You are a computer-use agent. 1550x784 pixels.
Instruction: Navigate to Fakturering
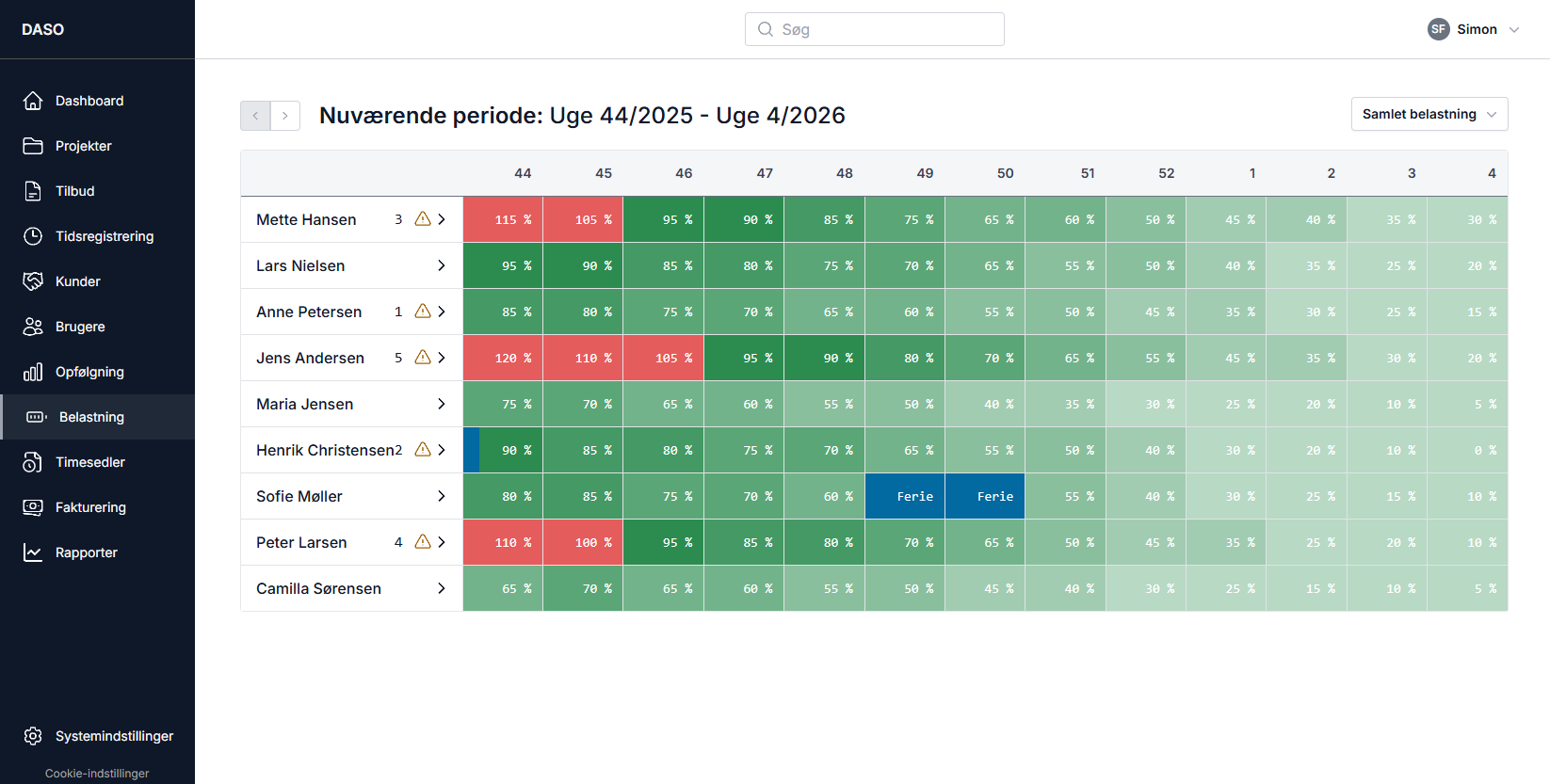coord(90,507)
